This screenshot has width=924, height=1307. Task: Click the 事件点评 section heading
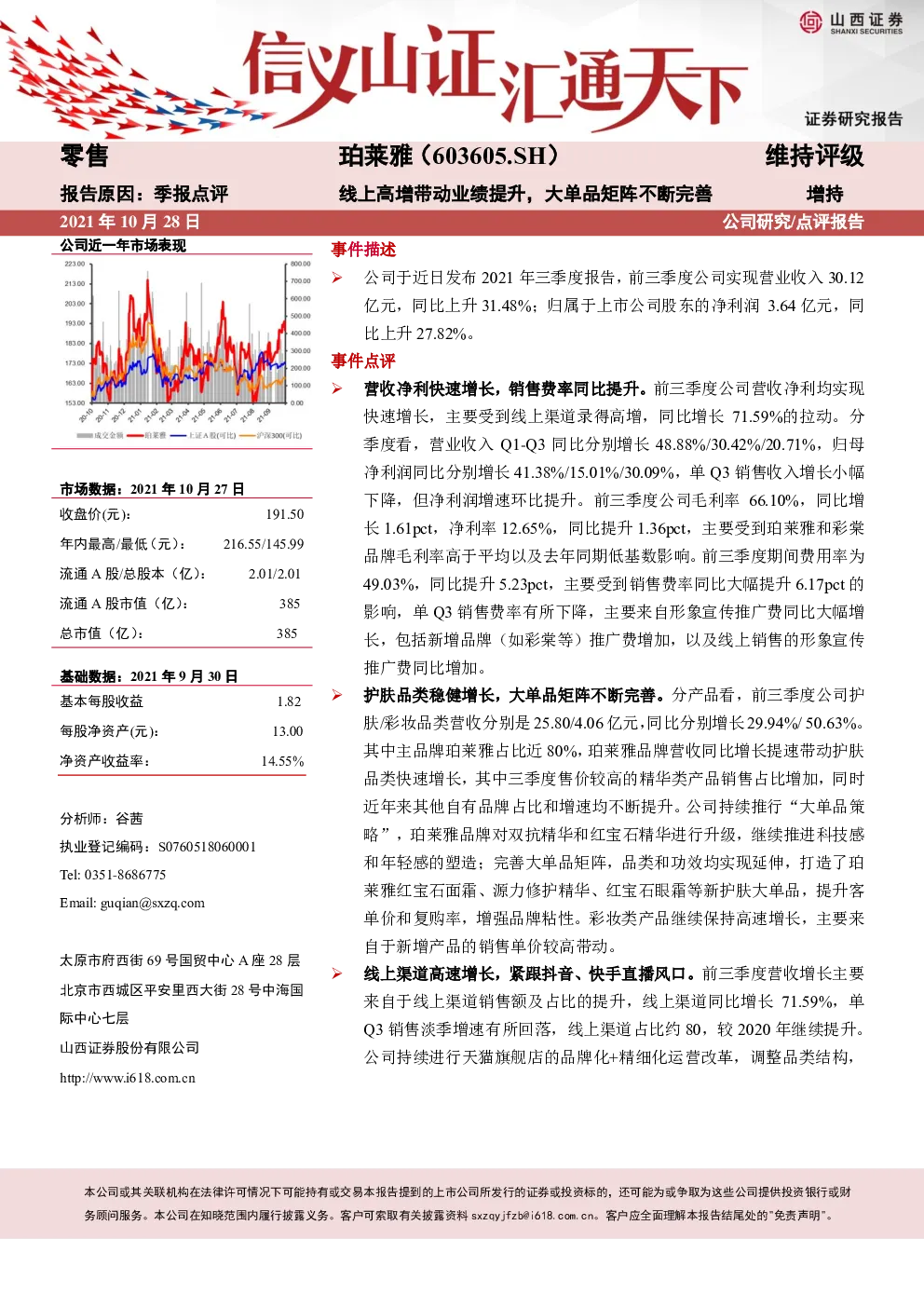363,361
